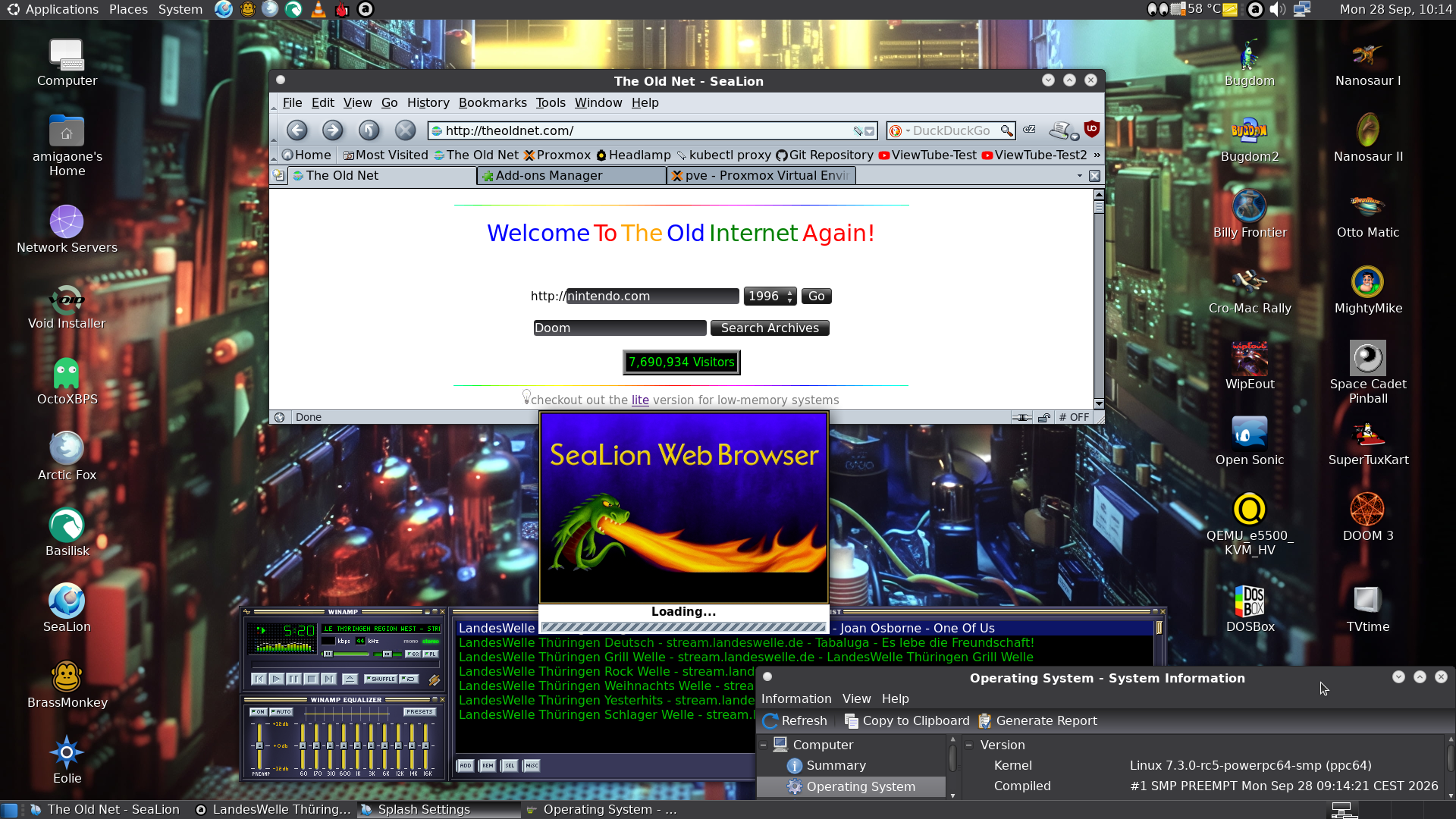Click the browser back arrow button

coord(297,130)
